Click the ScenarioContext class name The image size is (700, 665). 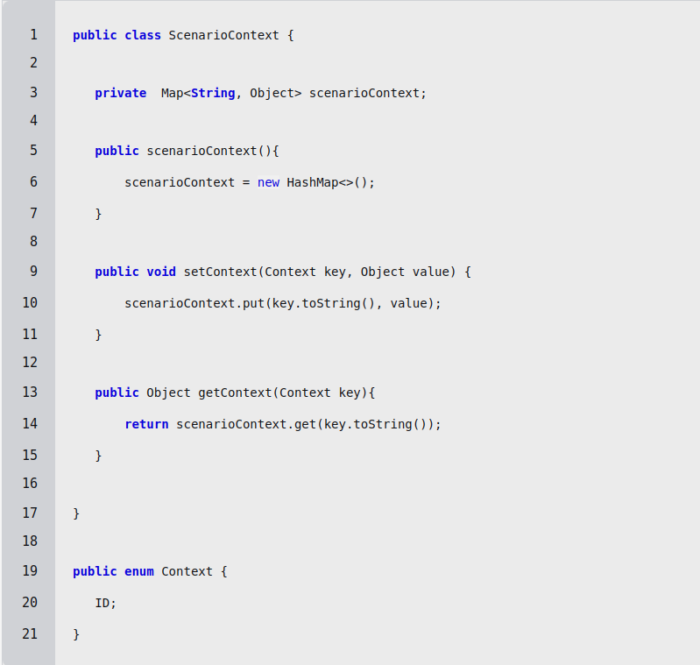223,35
